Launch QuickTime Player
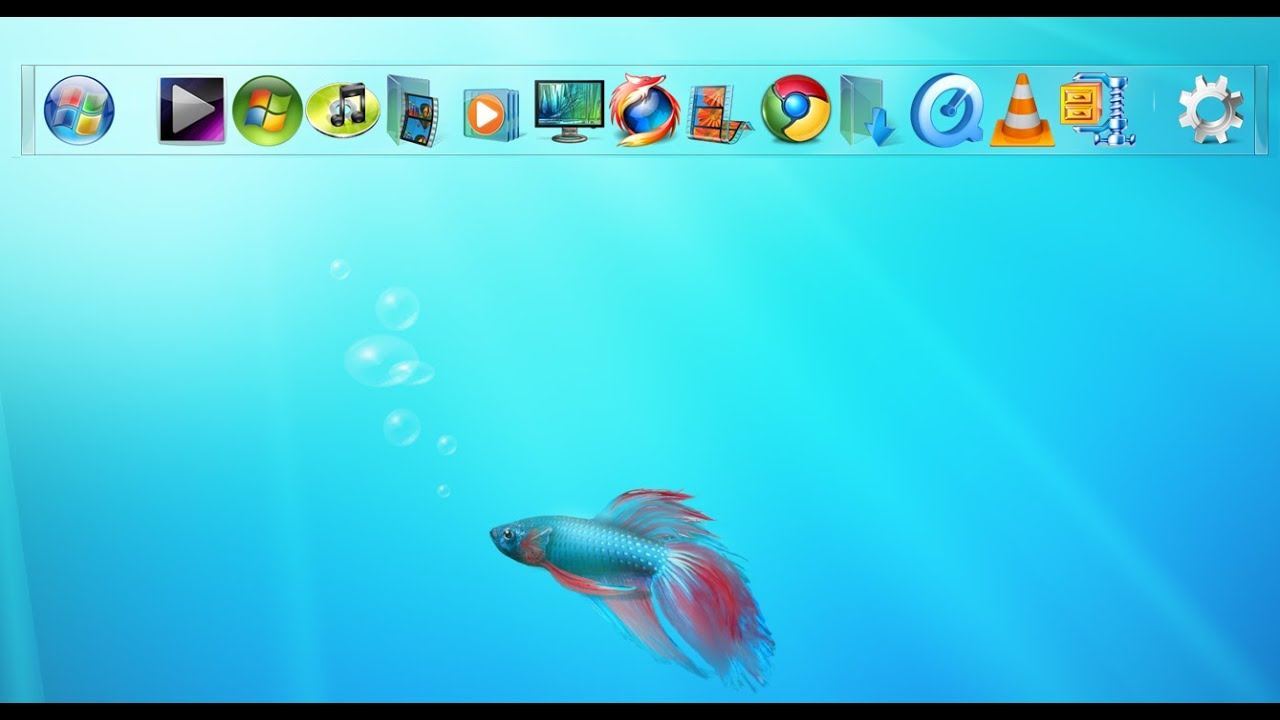Screen dimensions: 1280x720 pyautogui.click(x=947, y=110)
